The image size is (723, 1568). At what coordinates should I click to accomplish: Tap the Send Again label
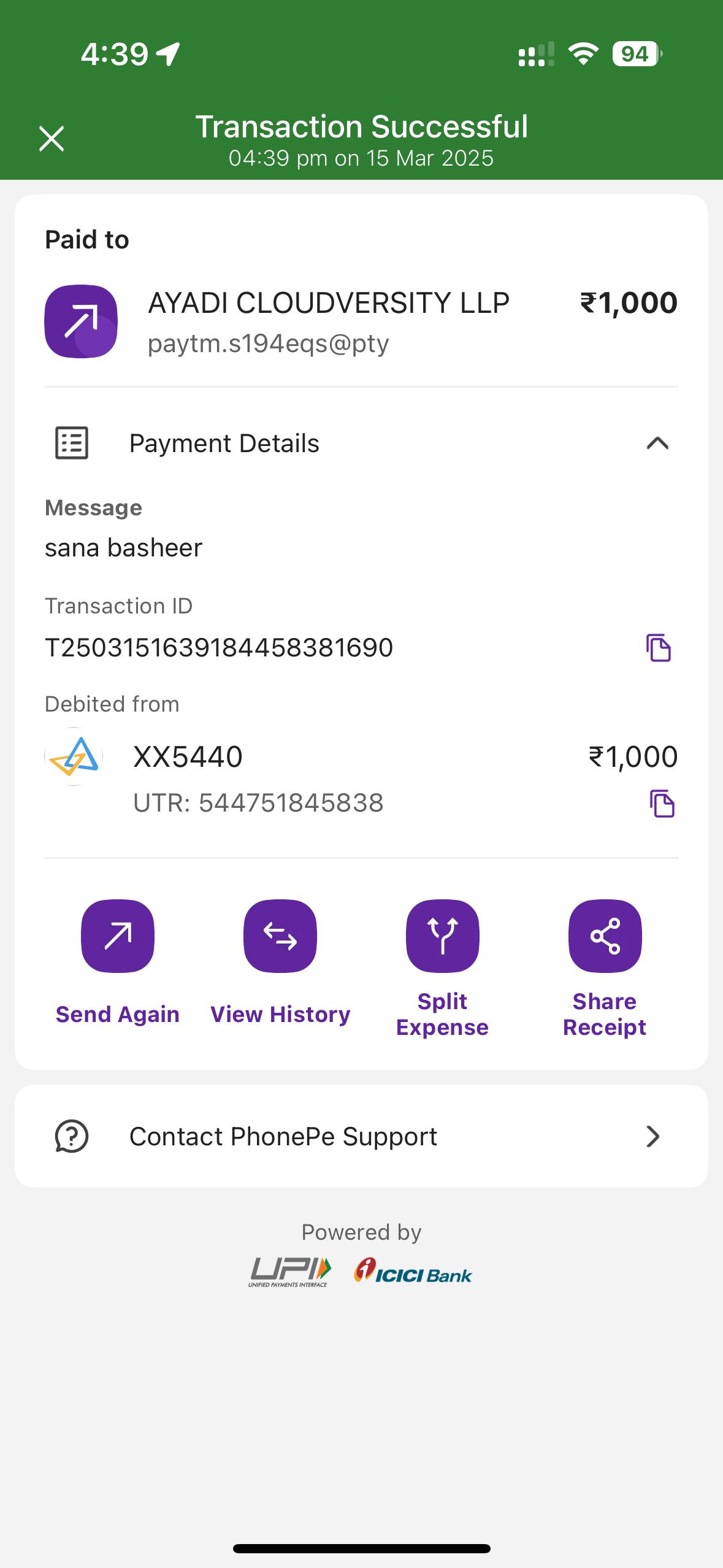[x=118, y=1015]
